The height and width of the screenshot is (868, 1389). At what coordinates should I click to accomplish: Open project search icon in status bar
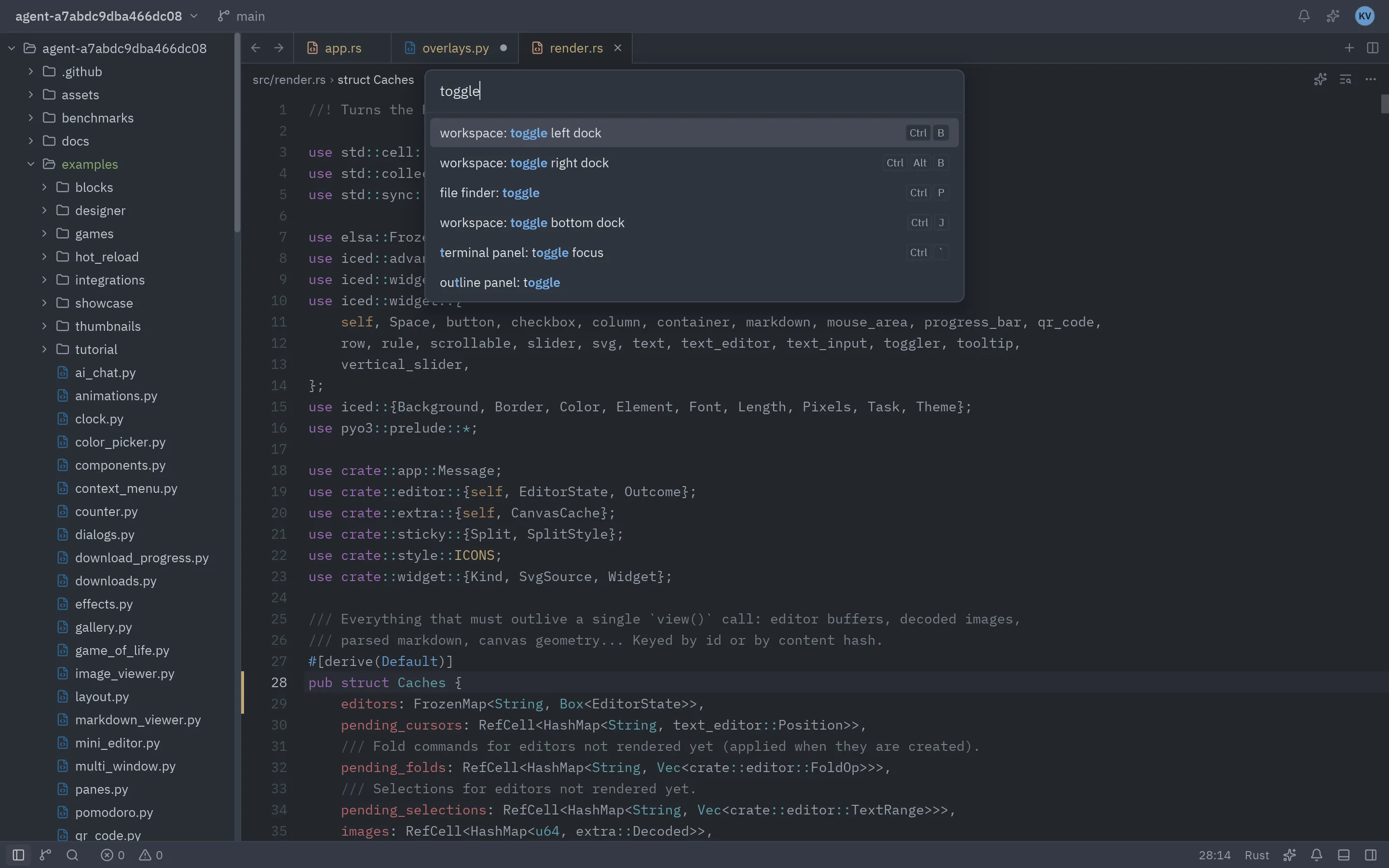tap(72, 855)
